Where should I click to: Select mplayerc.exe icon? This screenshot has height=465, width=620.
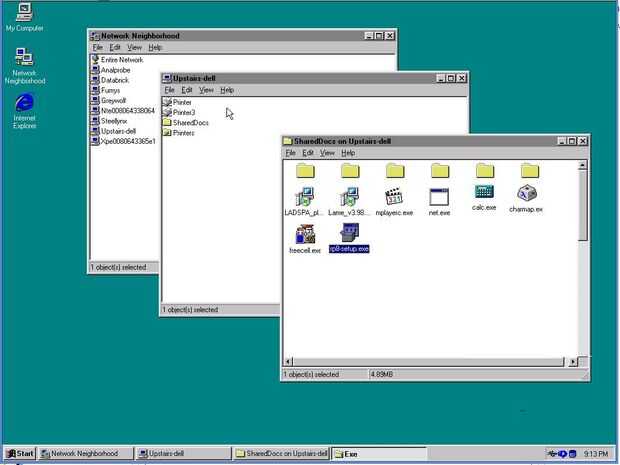tap(394, 202)
